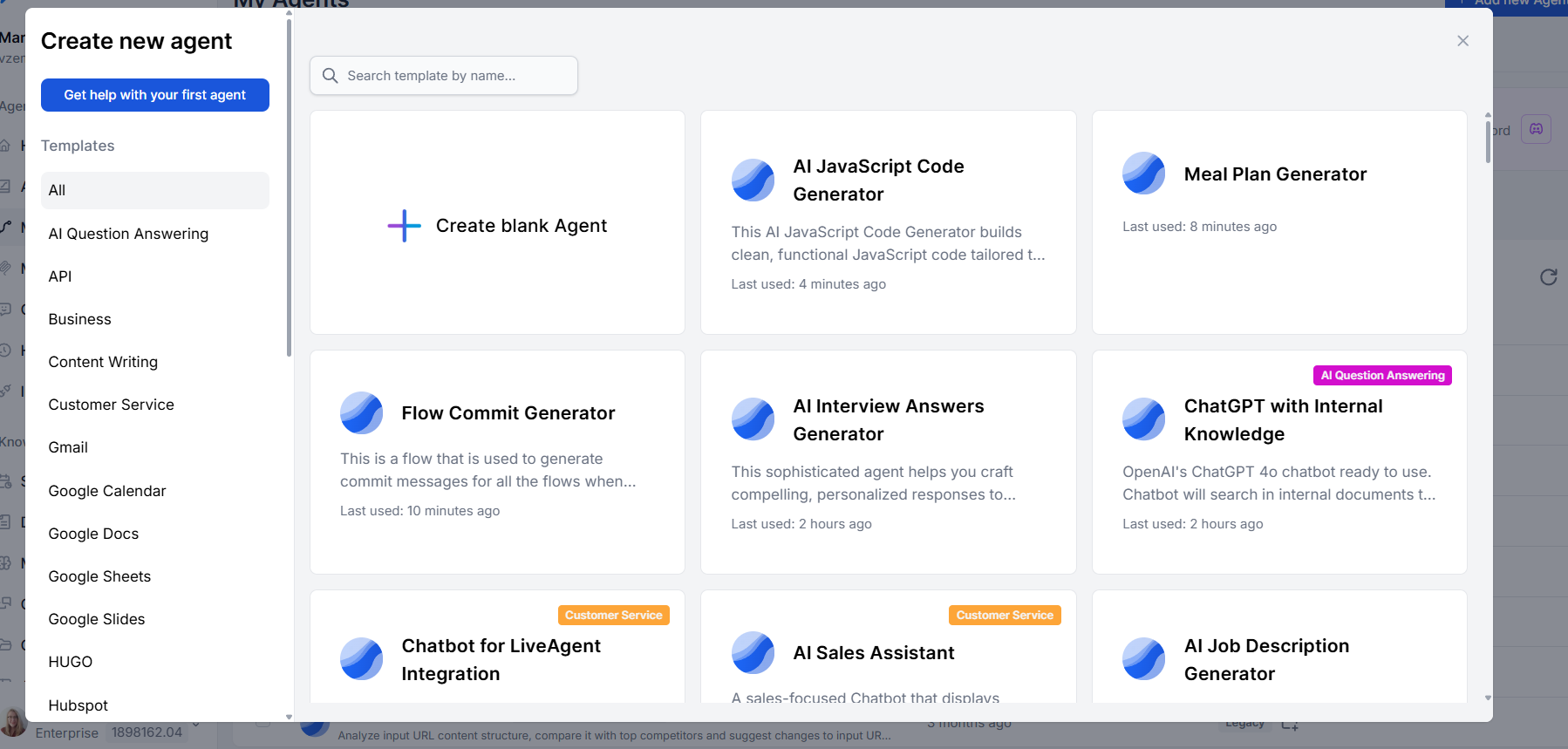Open the AI Sales Assistant title
This screenshot has height=749, width=1568.
(x=874, y=653)
